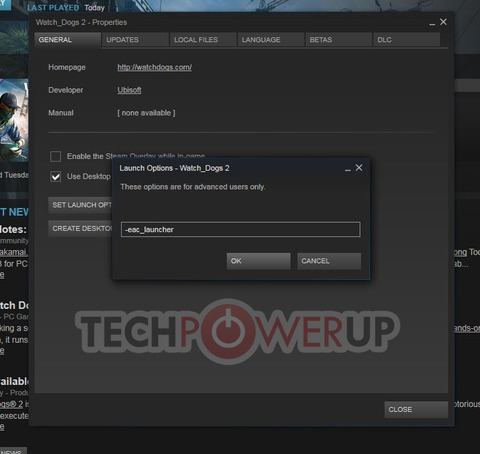Close the Launch Options dialog

(359, 168)
